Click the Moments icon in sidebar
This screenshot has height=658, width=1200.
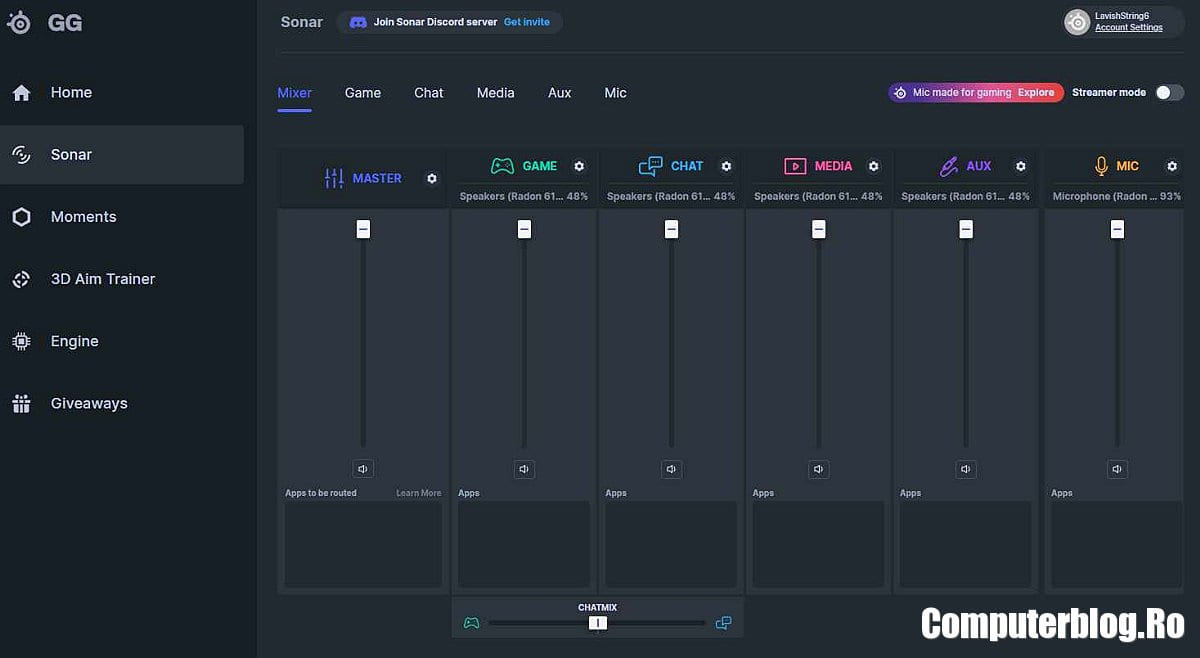pyautogui.click(x=21, y=217)
